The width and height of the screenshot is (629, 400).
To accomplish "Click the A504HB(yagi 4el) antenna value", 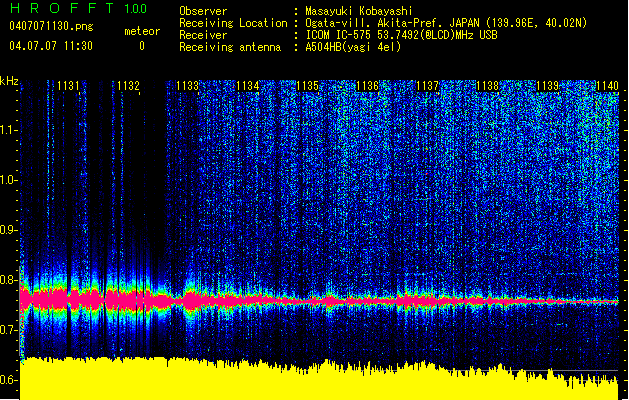I will (x=353, y=47).
